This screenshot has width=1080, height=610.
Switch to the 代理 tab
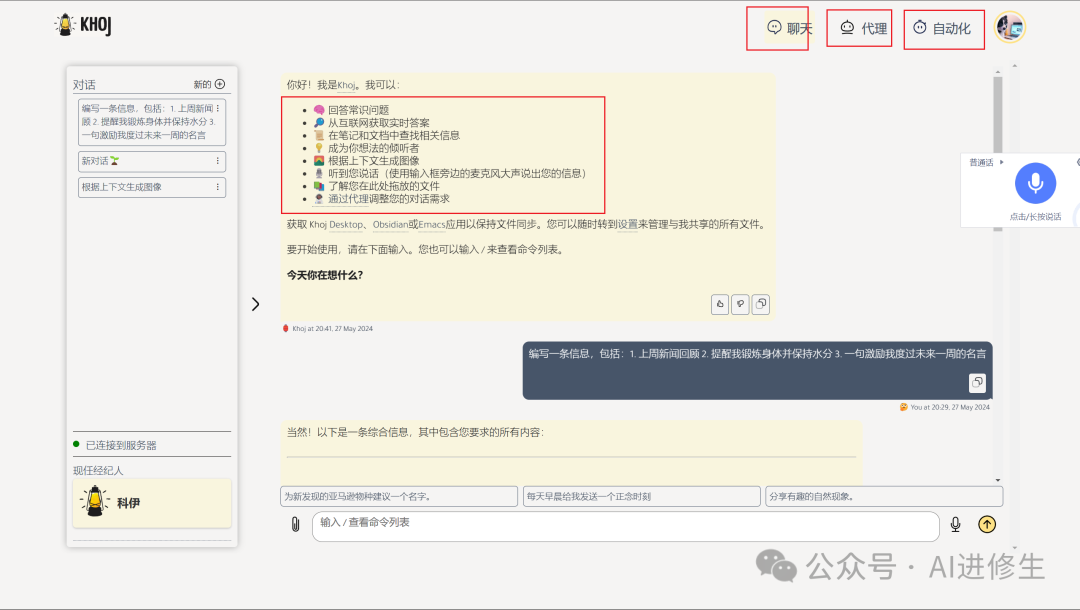click(x=859, y=27)
